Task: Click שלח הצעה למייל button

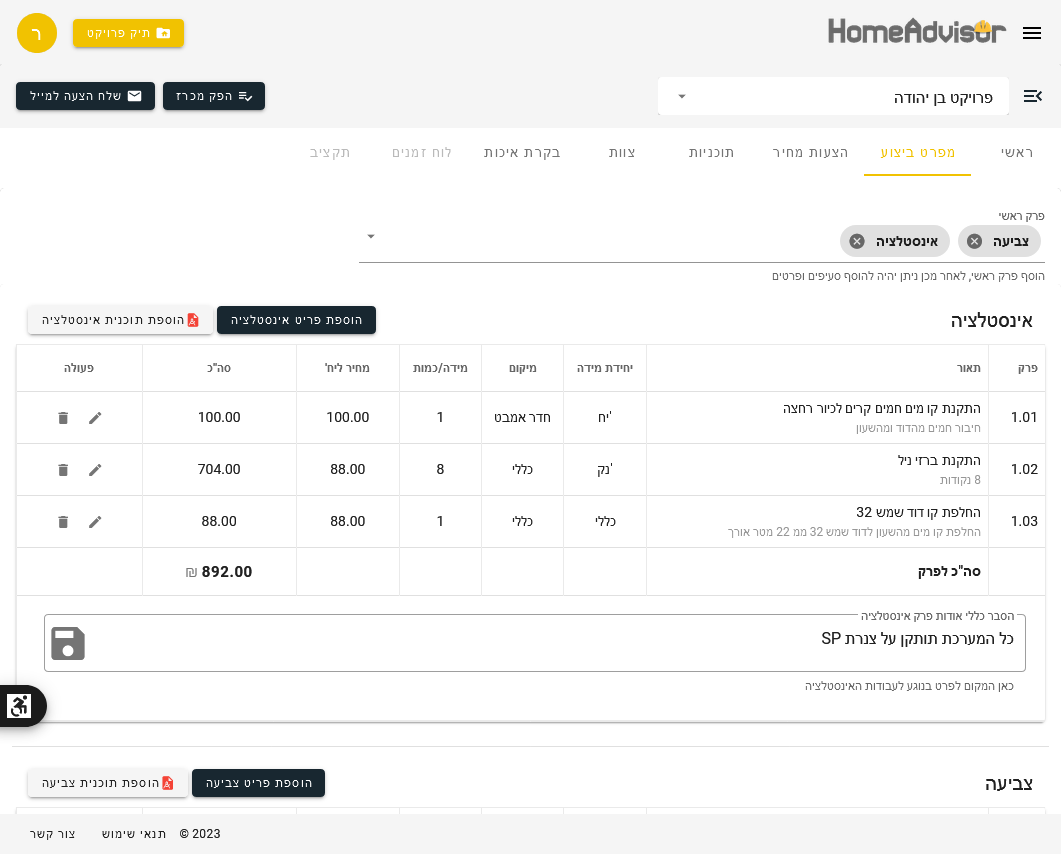Action: coord(86,96)
